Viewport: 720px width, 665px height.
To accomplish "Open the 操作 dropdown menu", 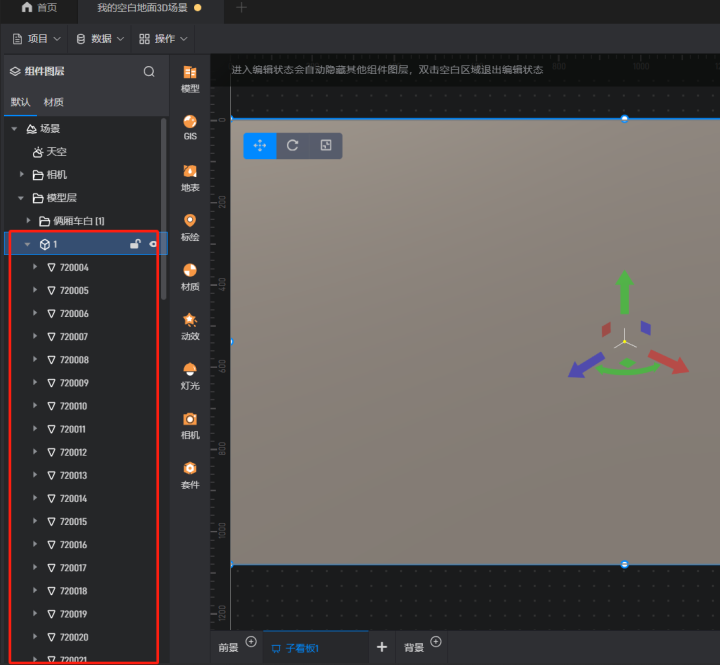I will [163, 39].
